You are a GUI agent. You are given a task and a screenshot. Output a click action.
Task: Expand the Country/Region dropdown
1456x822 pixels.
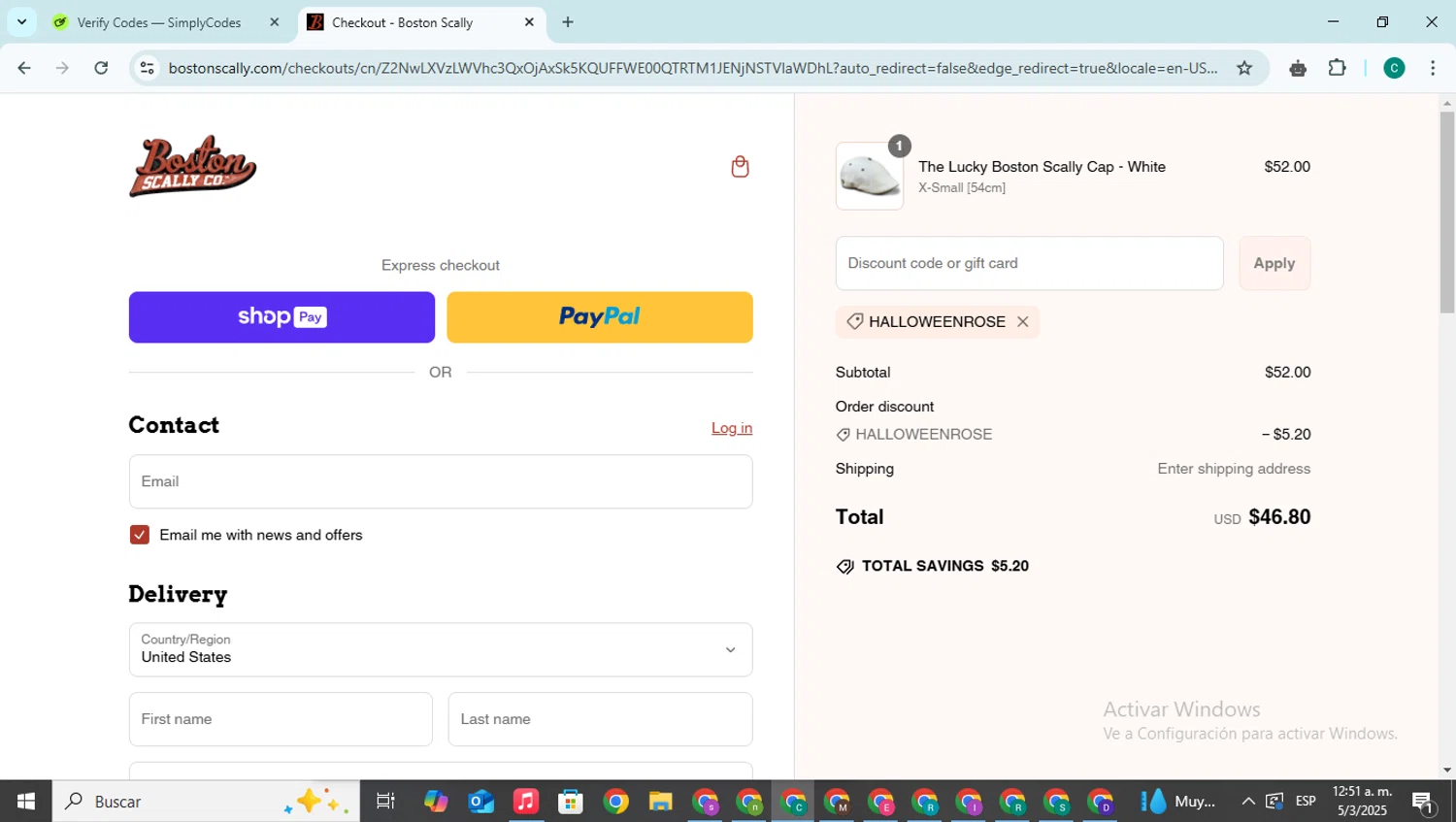click(x=441, y=649)
